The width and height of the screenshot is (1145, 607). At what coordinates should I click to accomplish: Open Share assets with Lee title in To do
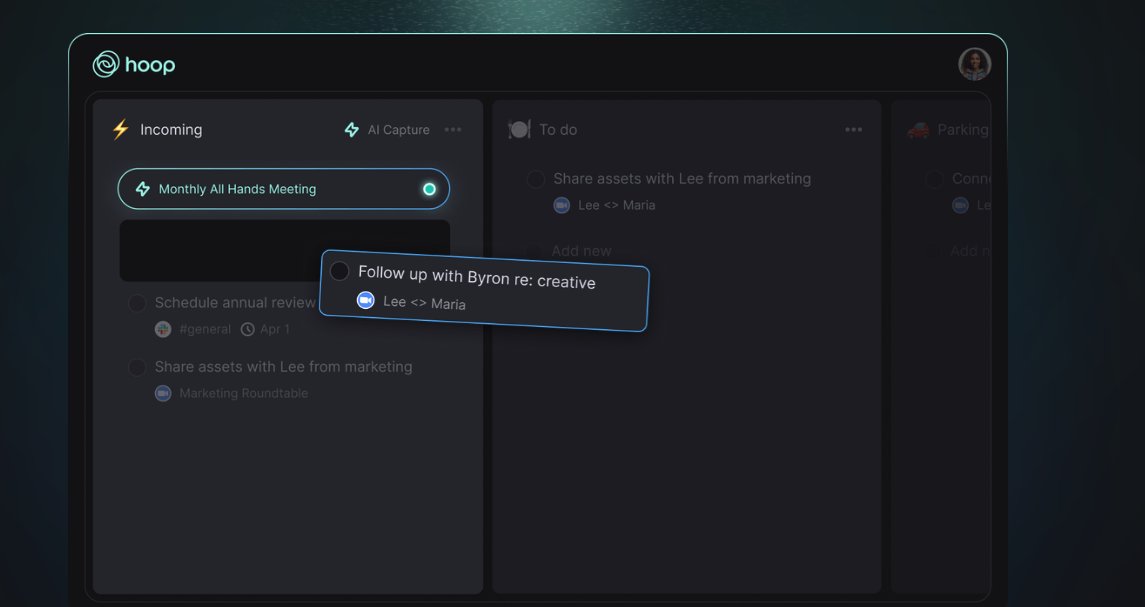(682, 178)
